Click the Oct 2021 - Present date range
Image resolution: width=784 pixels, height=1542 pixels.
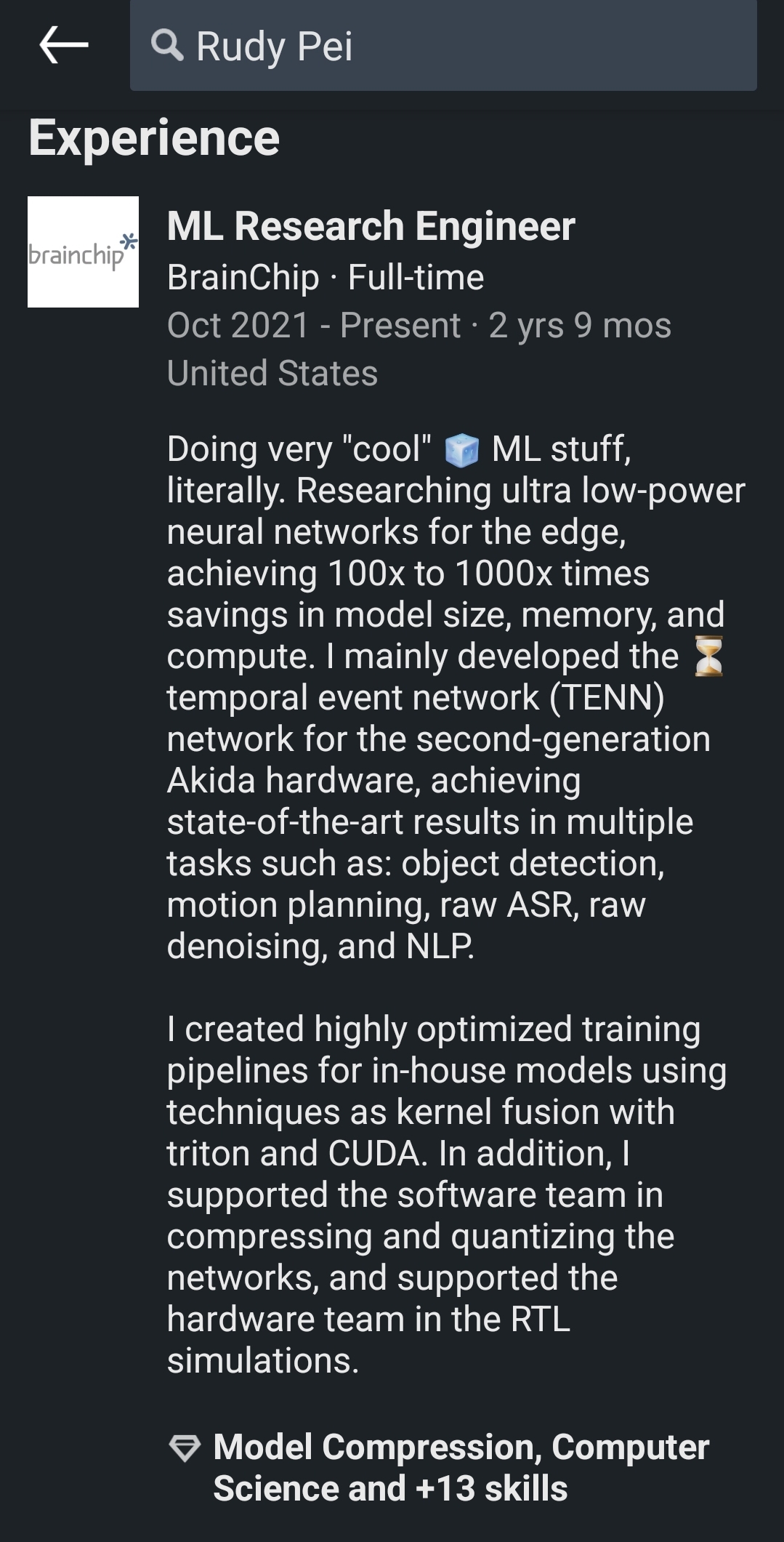[x=314, y=325]
